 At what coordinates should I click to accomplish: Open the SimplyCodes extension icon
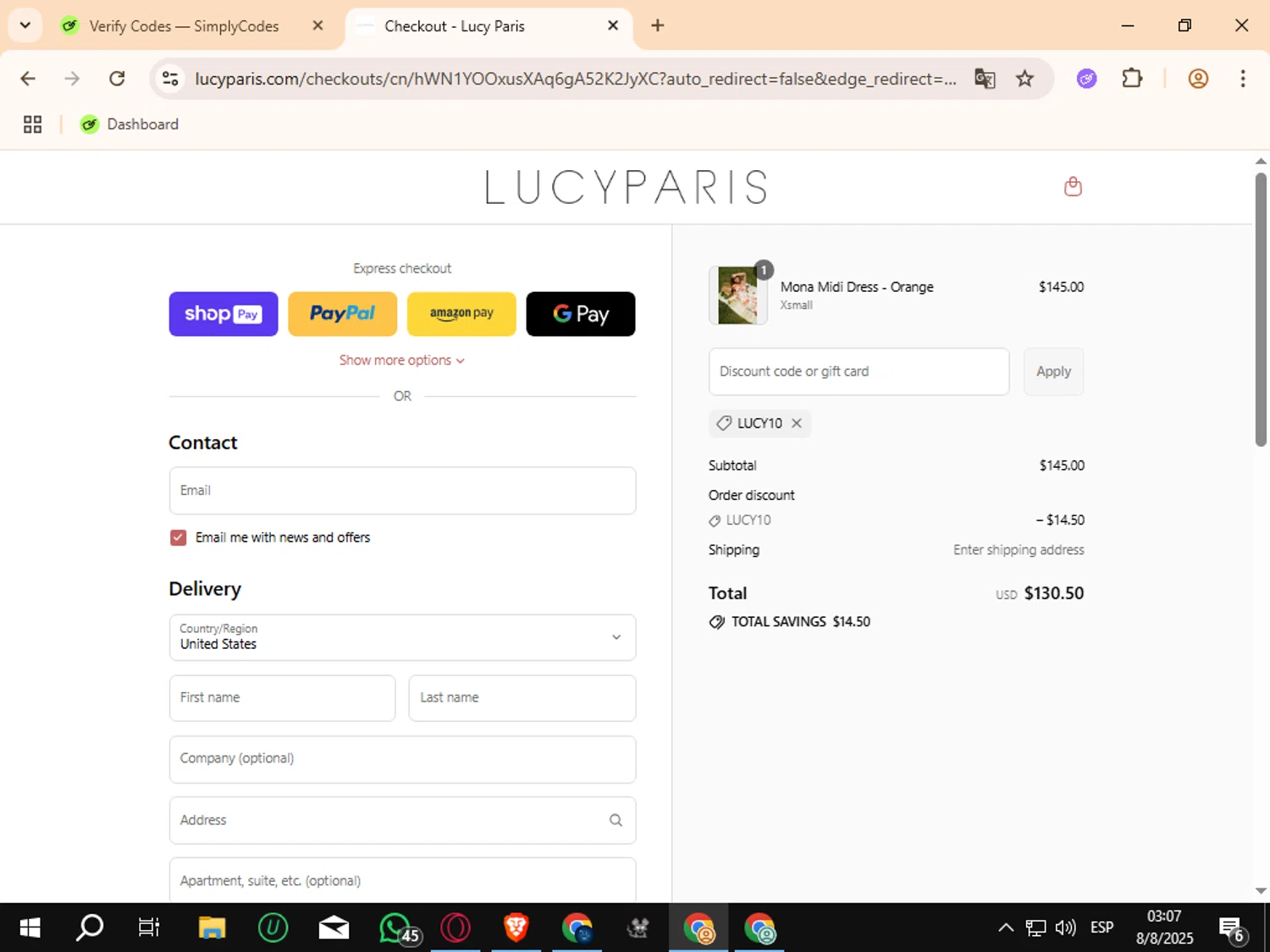[x=1087, y=79]
